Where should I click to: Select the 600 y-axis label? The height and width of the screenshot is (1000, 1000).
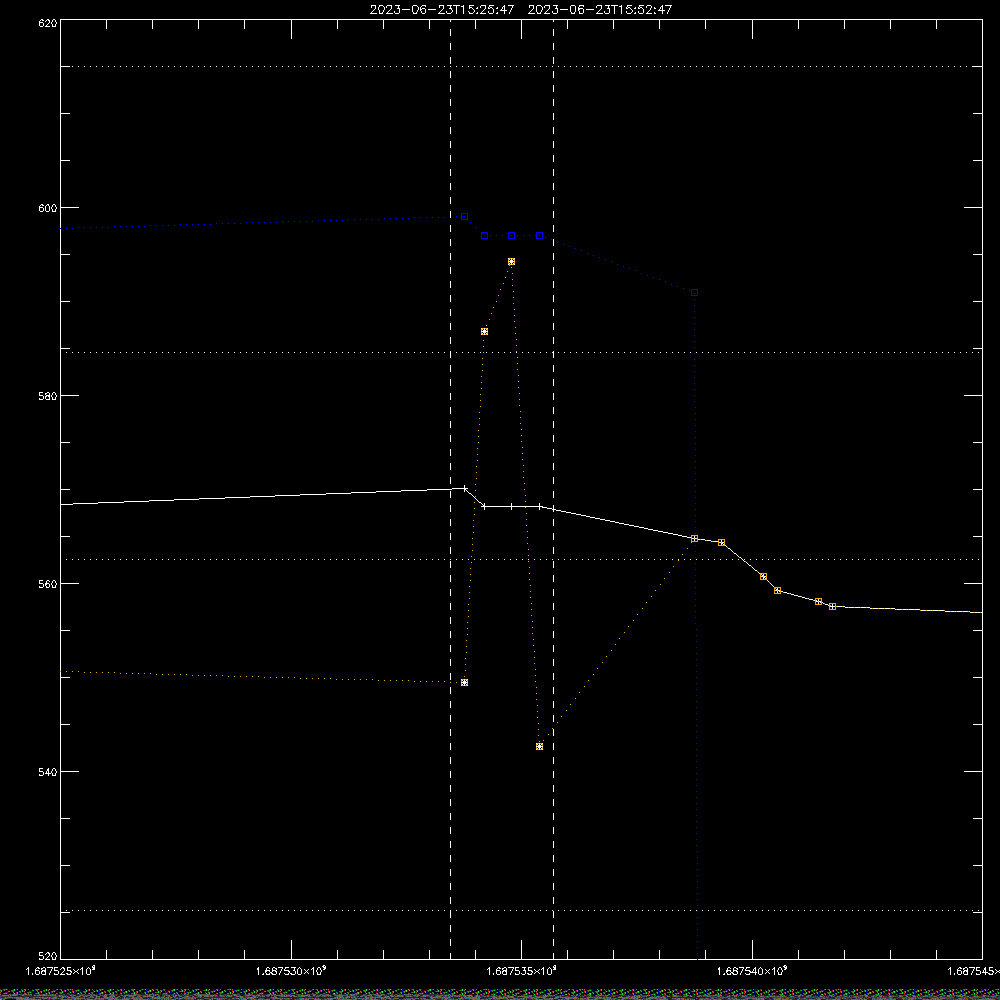pos(48,208)
